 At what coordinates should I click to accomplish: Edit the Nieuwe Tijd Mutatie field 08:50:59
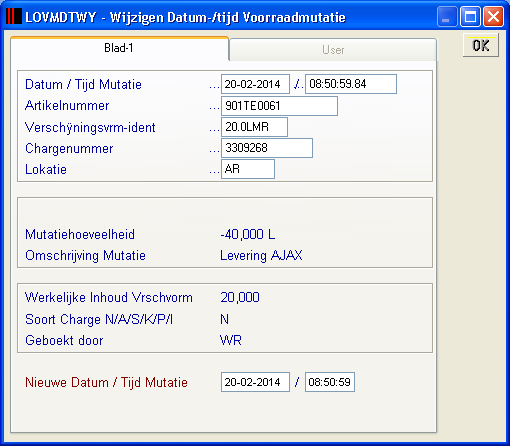point(330,382)
